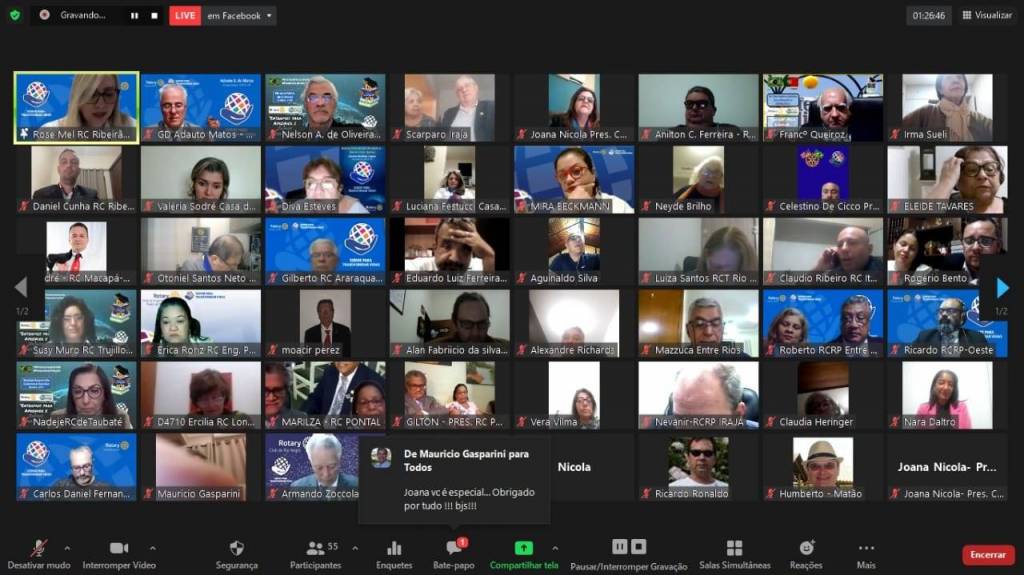
Task: Click the red Encerrar button
Action: [x=987, y=555]
